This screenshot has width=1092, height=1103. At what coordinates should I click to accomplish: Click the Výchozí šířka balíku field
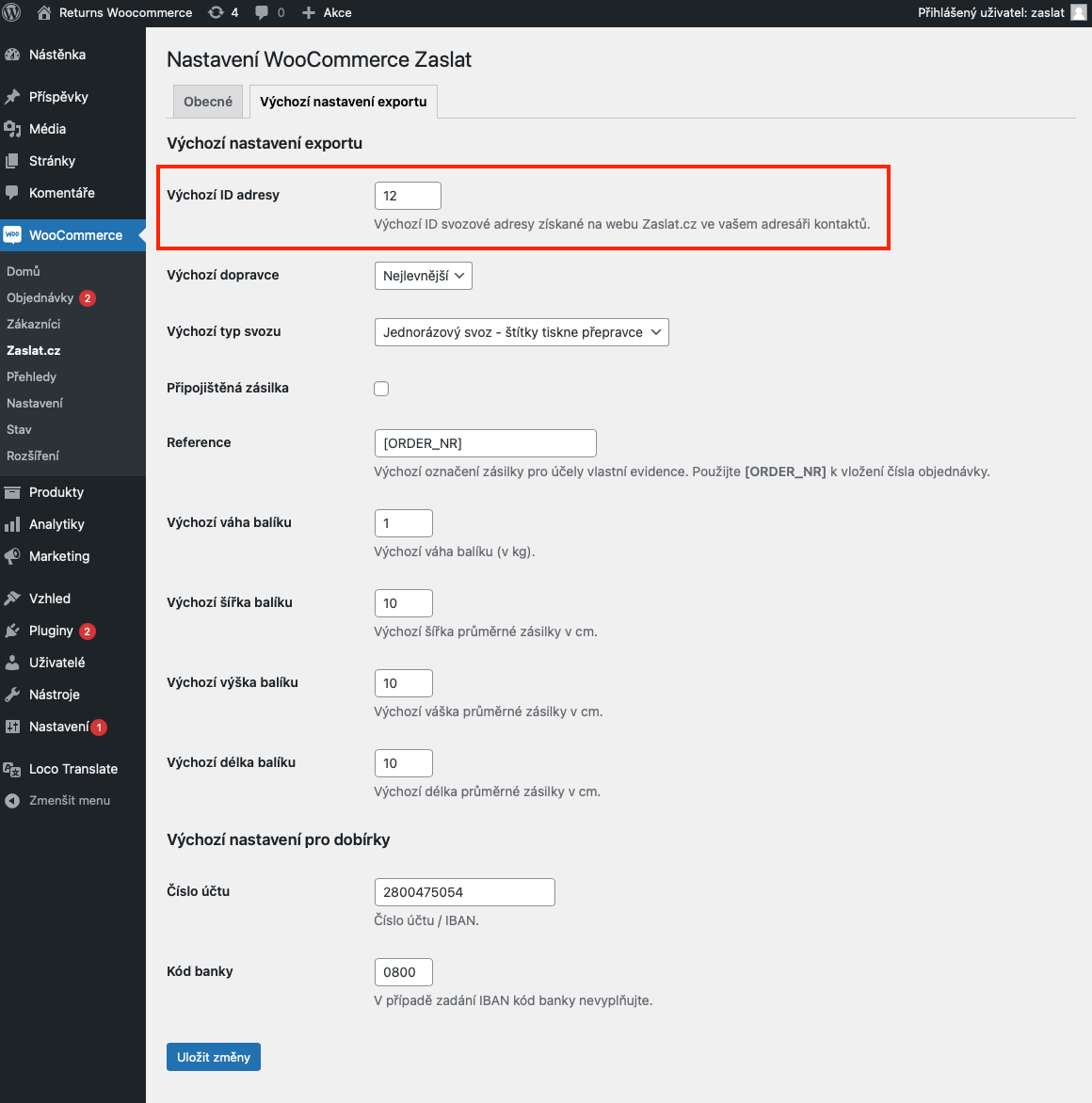[x=404, y=603]
